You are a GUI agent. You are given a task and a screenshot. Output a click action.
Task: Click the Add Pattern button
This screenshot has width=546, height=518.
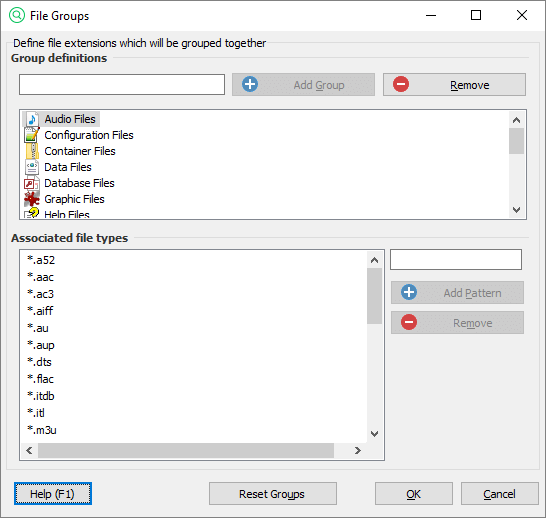457,292
